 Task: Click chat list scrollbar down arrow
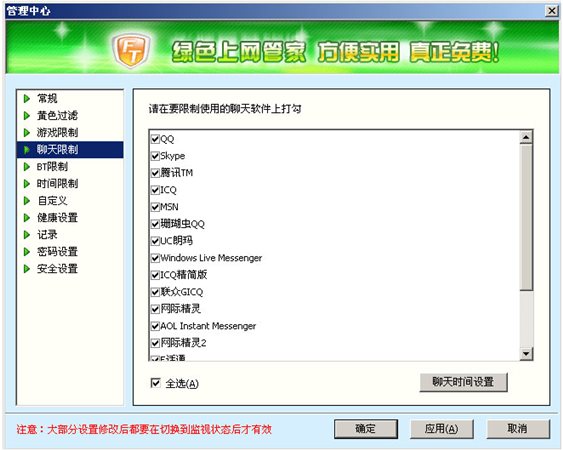pyautogui.click(x=526, y=354)
